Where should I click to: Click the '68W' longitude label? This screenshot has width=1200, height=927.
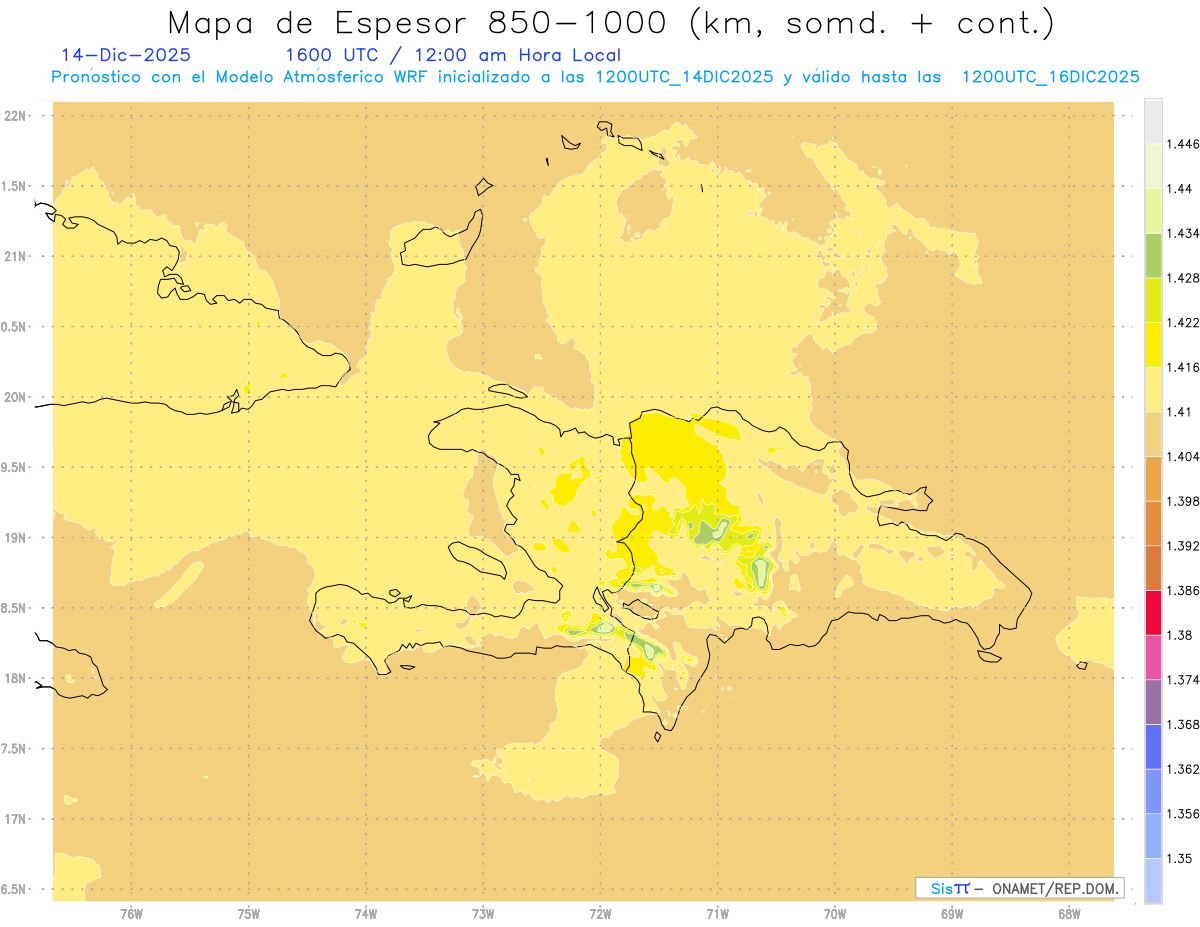pyautogui.click(x=1069, y=914)
